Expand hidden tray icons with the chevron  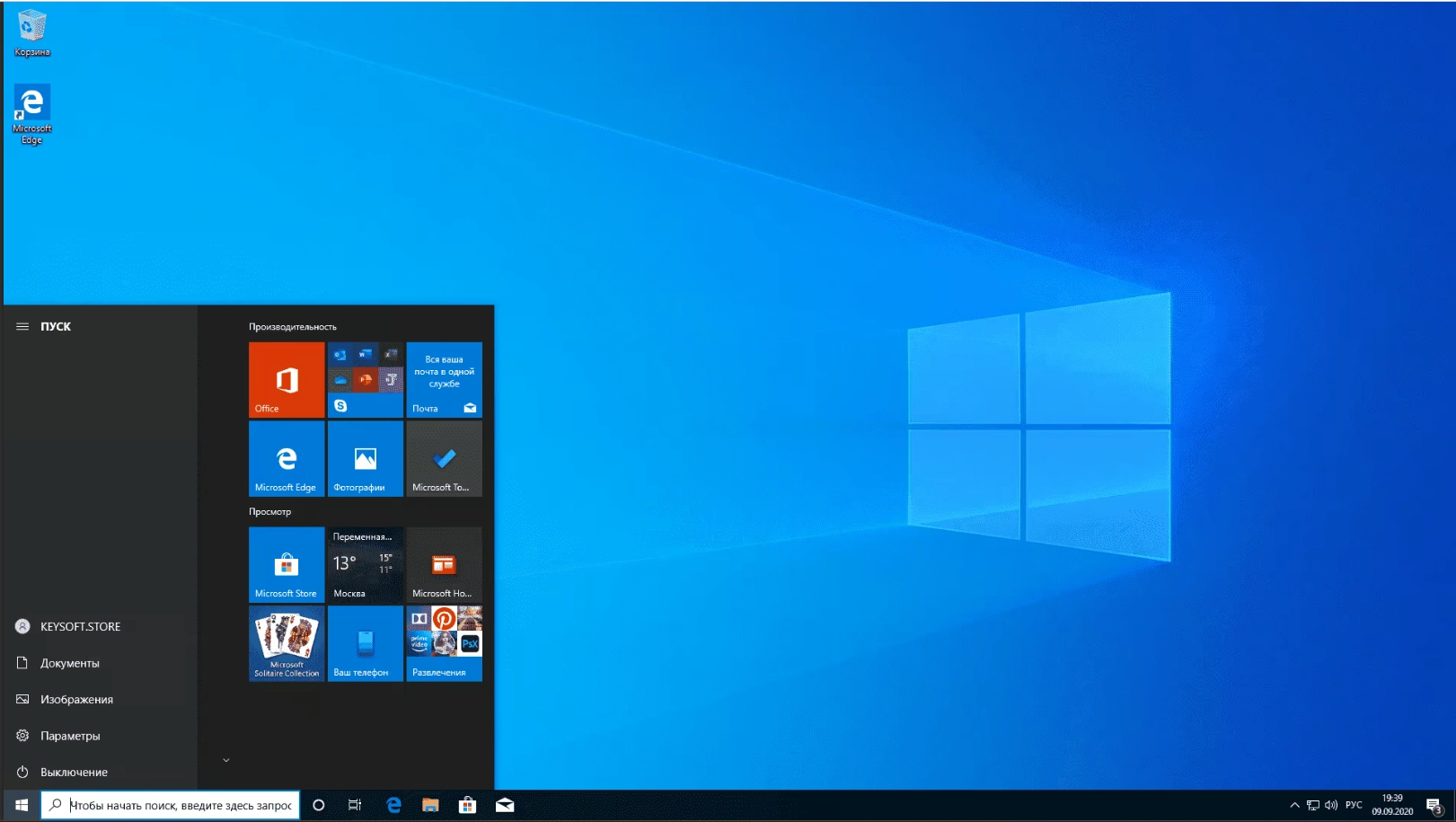point(1295,805)
